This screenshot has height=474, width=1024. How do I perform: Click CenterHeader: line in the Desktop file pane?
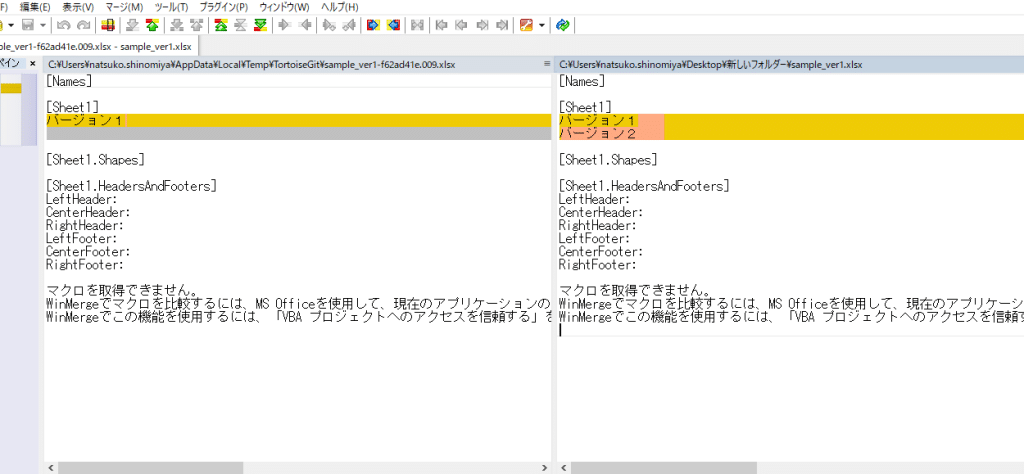(x=601, y=212)
